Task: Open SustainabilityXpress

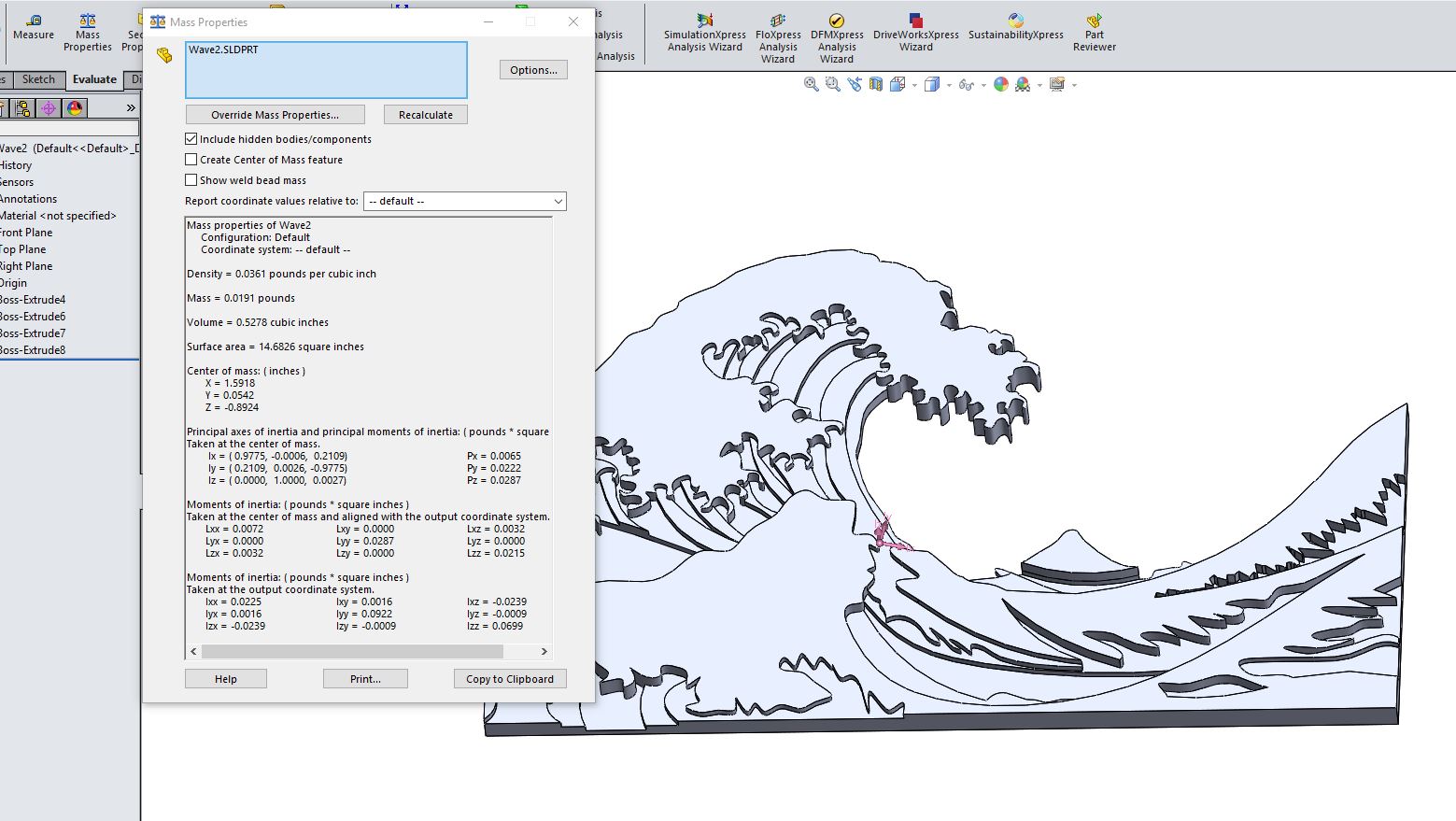Action: click(x=1015, y=27)
